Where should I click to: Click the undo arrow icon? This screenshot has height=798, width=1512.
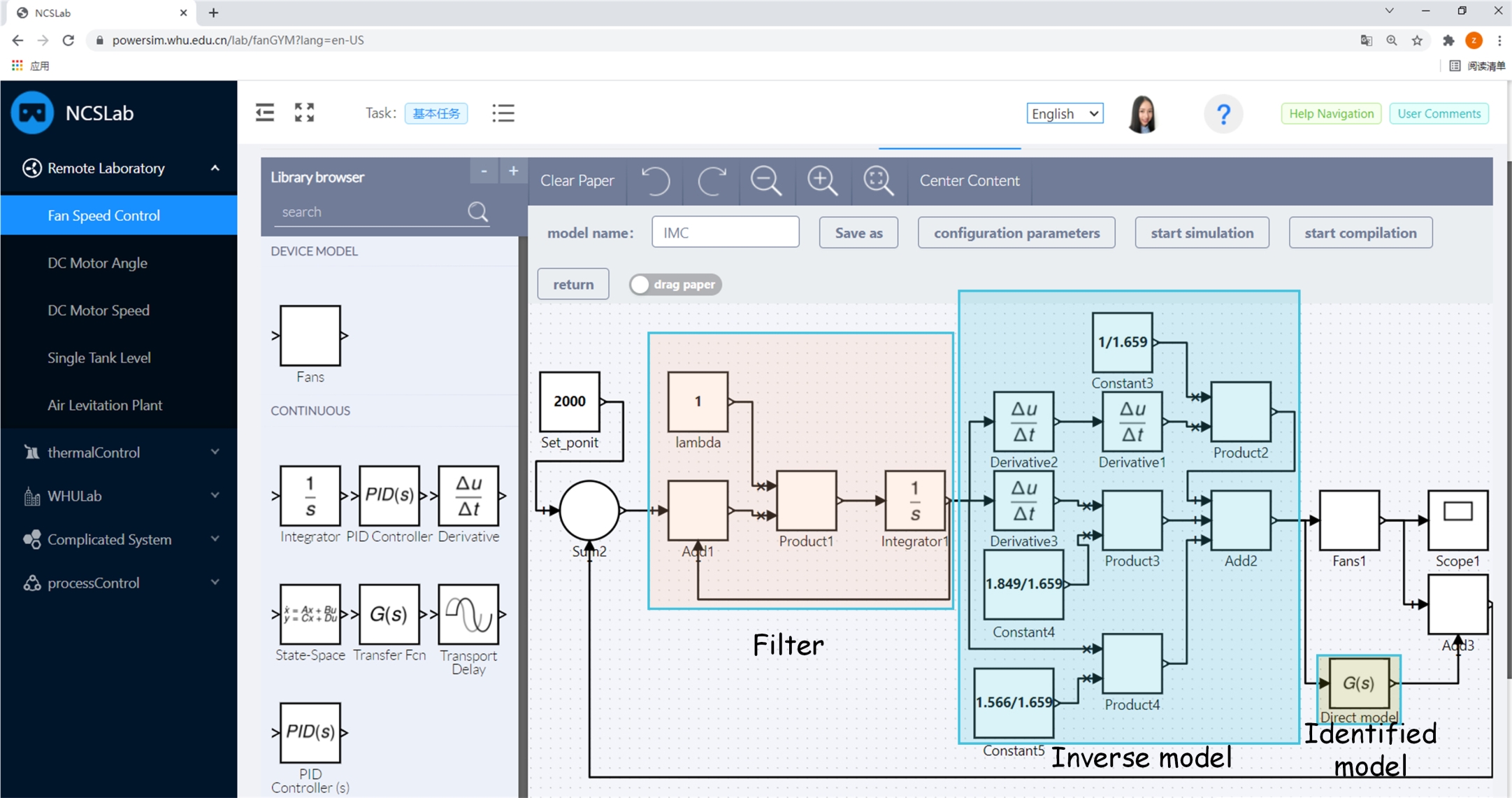(655, 180)
